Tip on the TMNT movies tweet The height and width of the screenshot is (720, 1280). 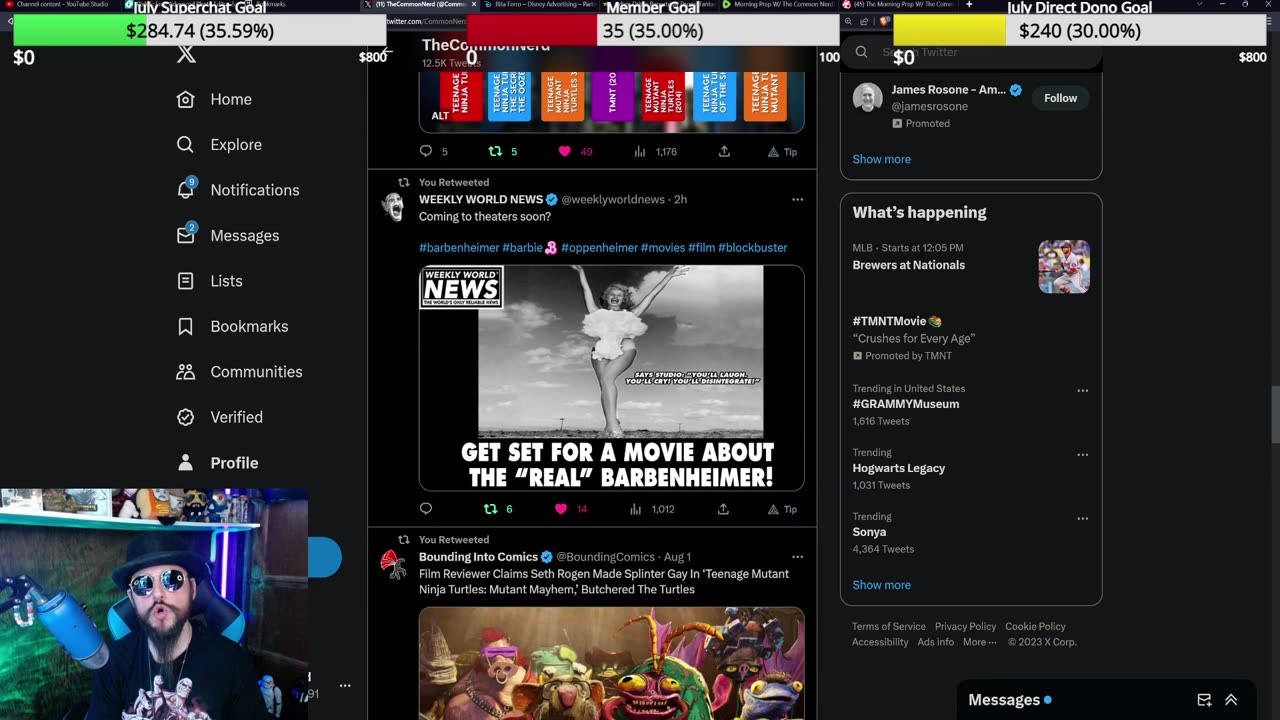point(782,152)
